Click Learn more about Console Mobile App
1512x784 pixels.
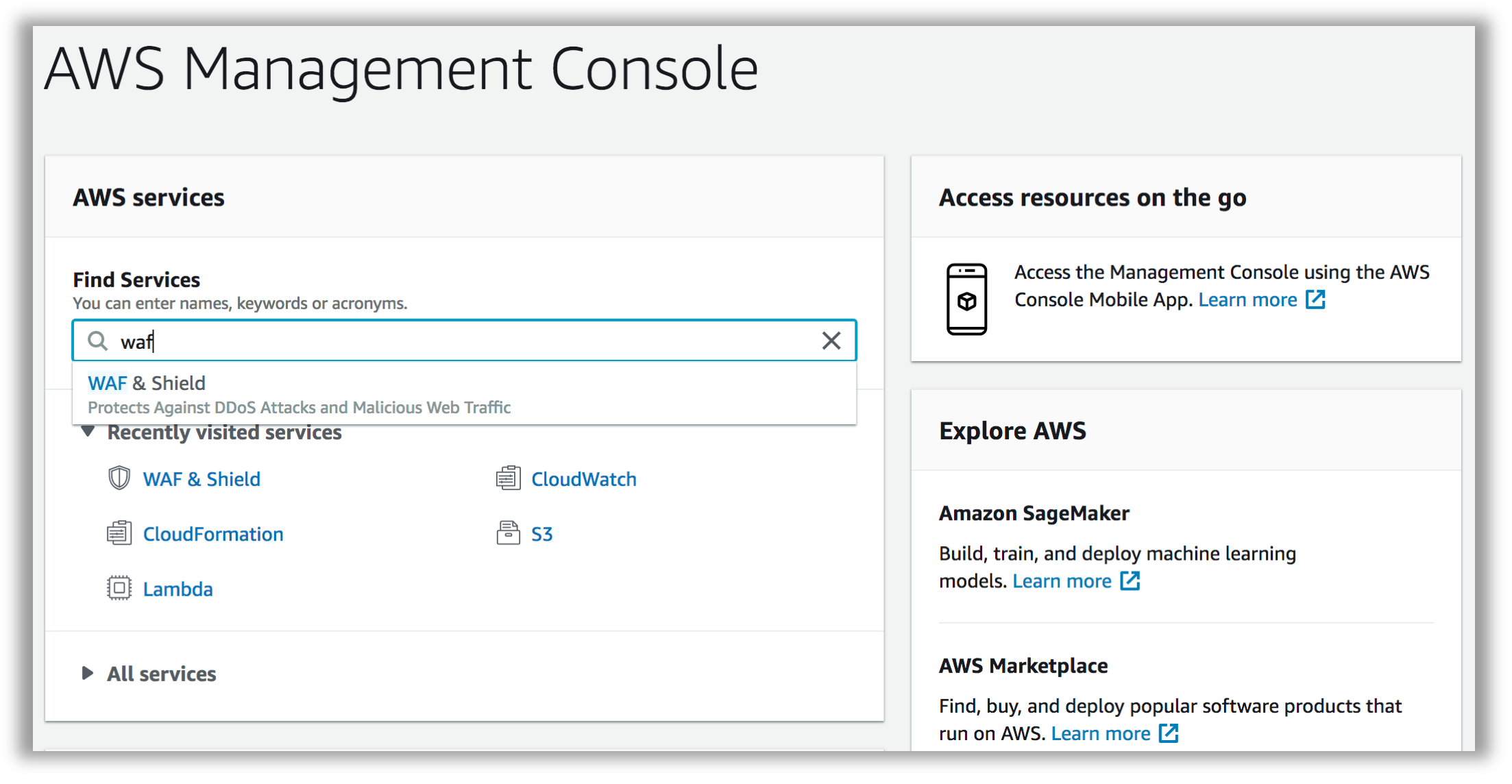(x=1247, y=299)
